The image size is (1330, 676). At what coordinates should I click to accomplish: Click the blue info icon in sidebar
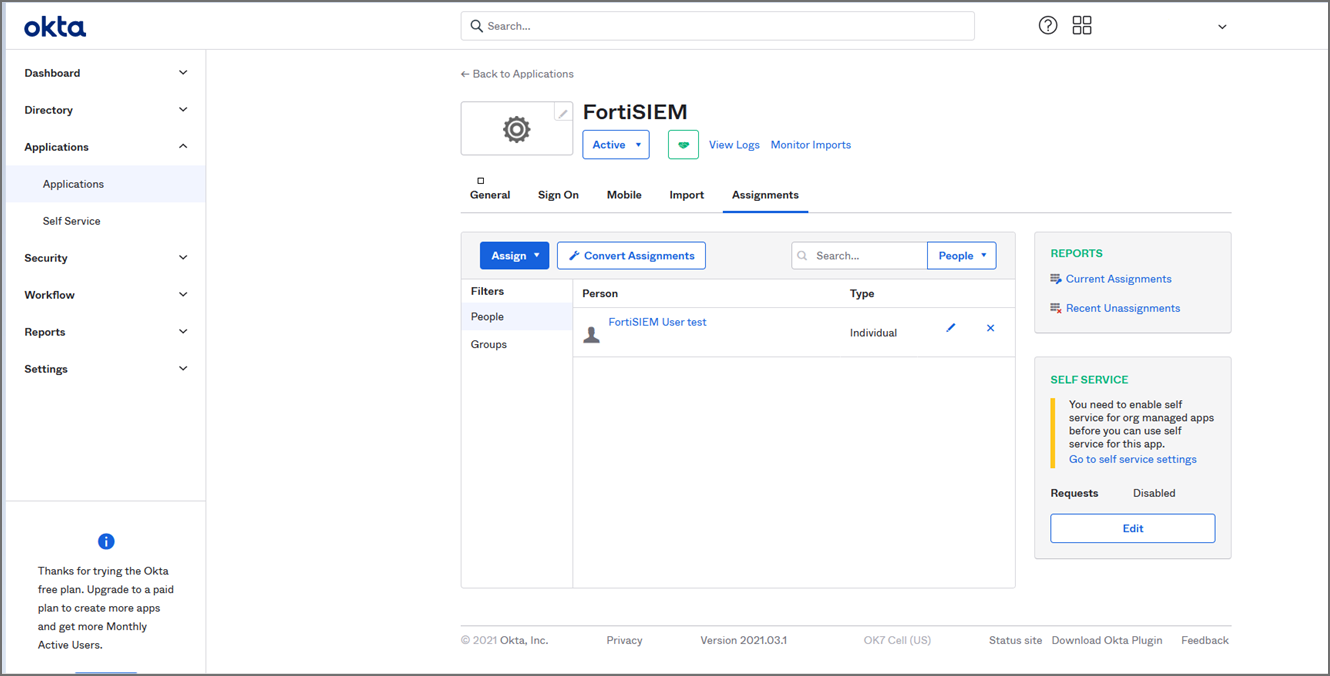(x=106, y=542)
